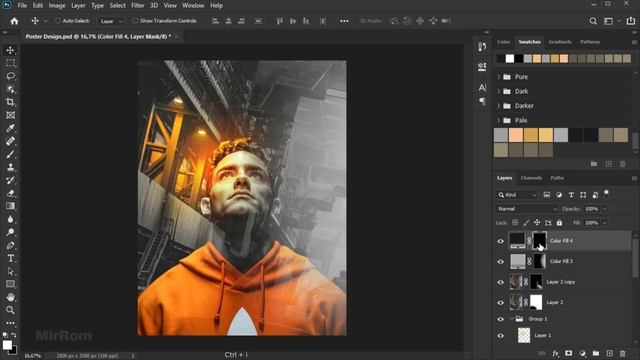Select the Lasso tool
This screenshot has height=360, width=640.
point(11,76)
